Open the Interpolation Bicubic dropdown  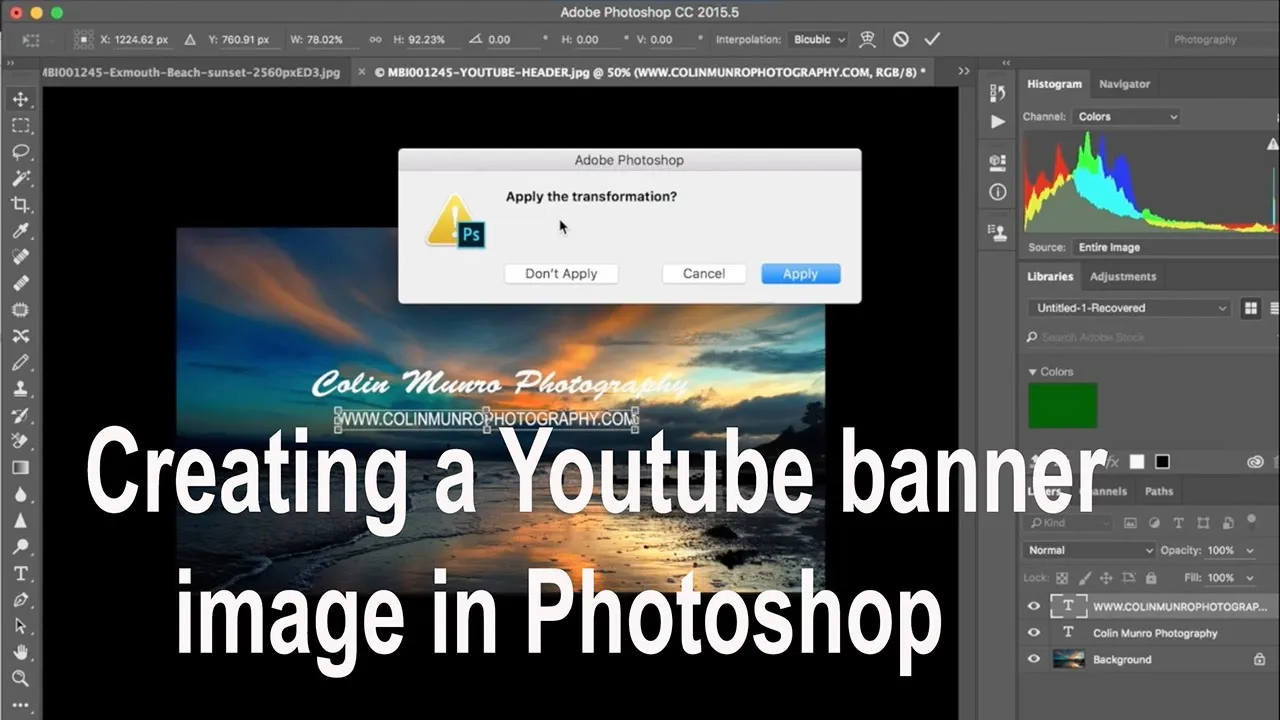[x=818, y=40]
